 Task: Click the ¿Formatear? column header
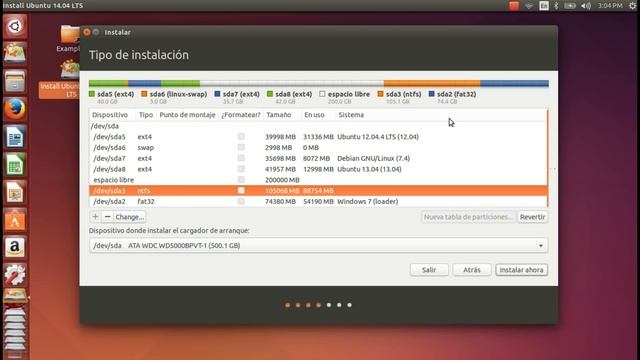point(241,115)
